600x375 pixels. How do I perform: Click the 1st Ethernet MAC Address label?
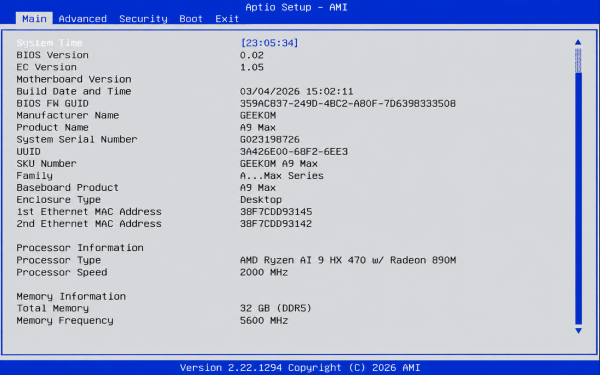click(89, 212)
